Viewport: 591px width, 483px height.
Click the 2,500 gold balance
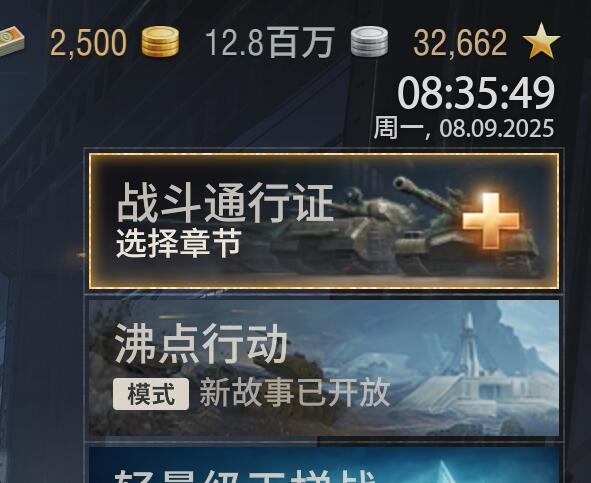point(89,43)
